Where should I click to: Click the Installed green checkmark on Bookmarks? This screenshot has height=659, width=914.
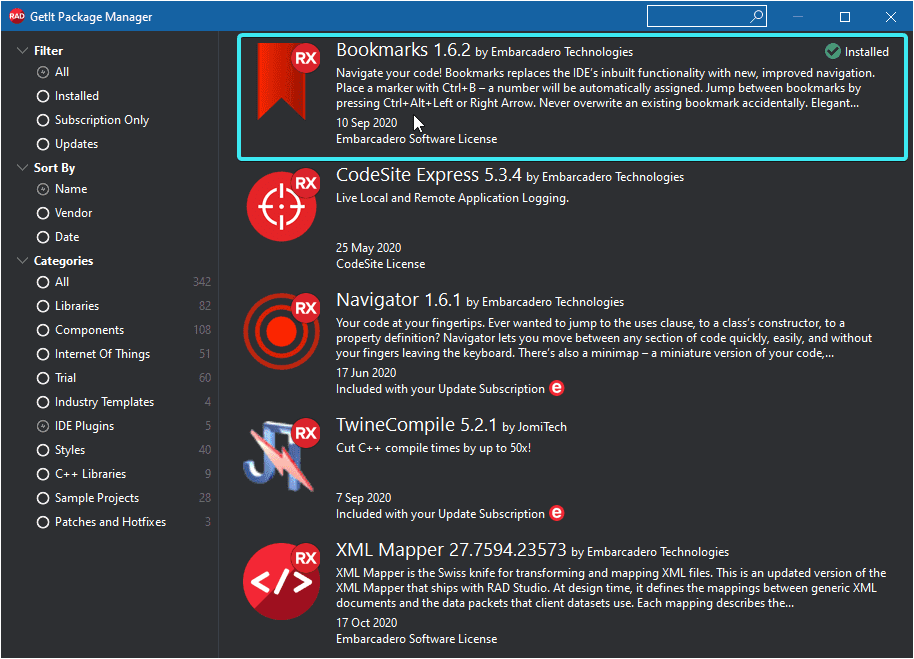coord(832,51)
